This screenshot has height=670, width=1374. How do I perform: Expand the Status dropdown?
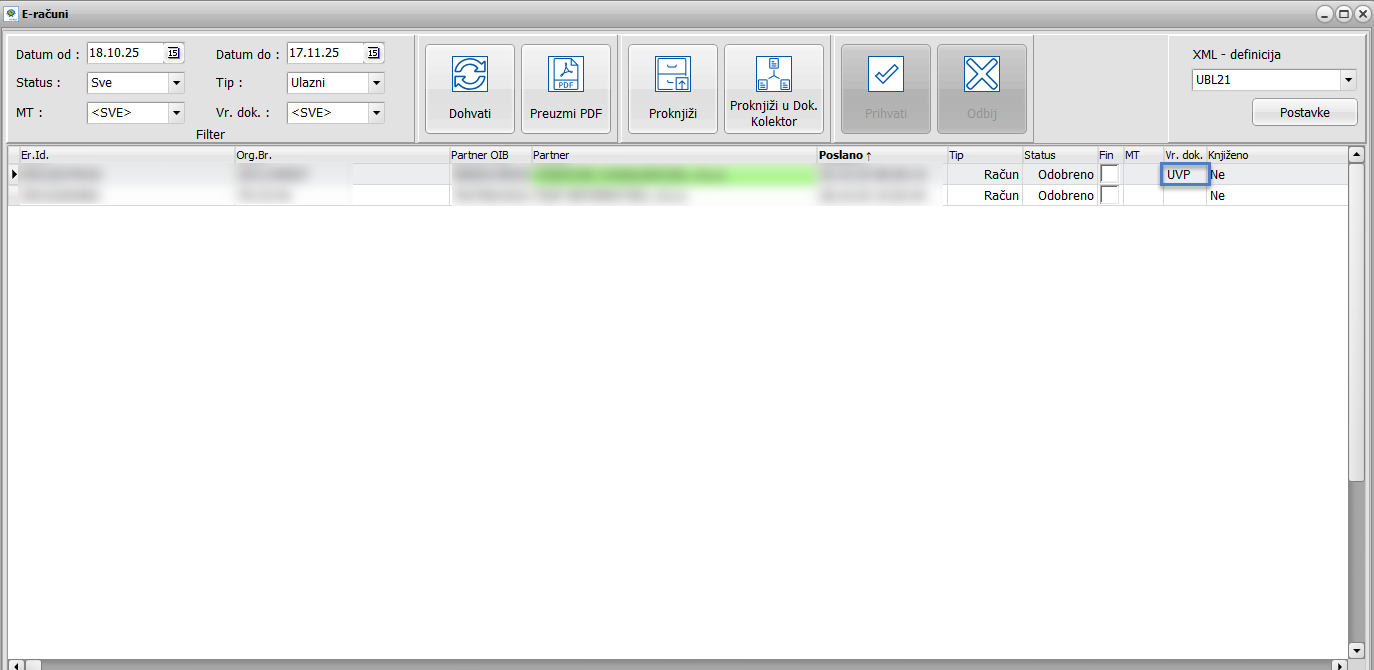[176, 83]
